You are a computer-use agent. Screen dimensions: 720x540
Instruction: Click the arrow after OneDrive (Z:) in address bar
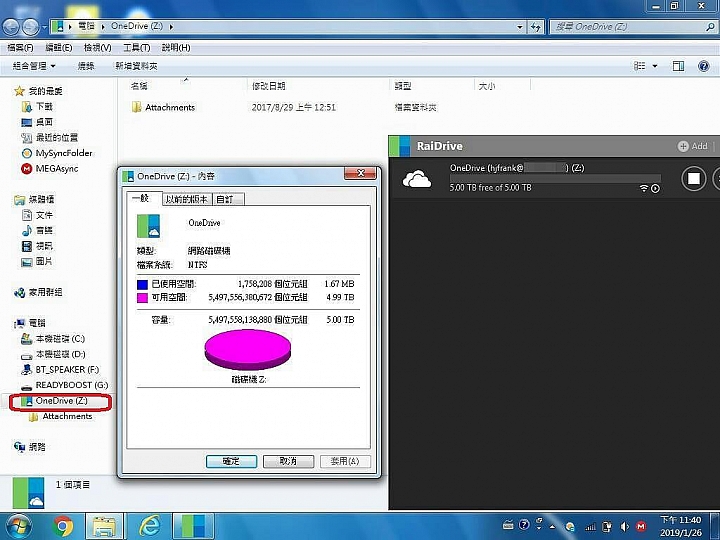[171, 27]
